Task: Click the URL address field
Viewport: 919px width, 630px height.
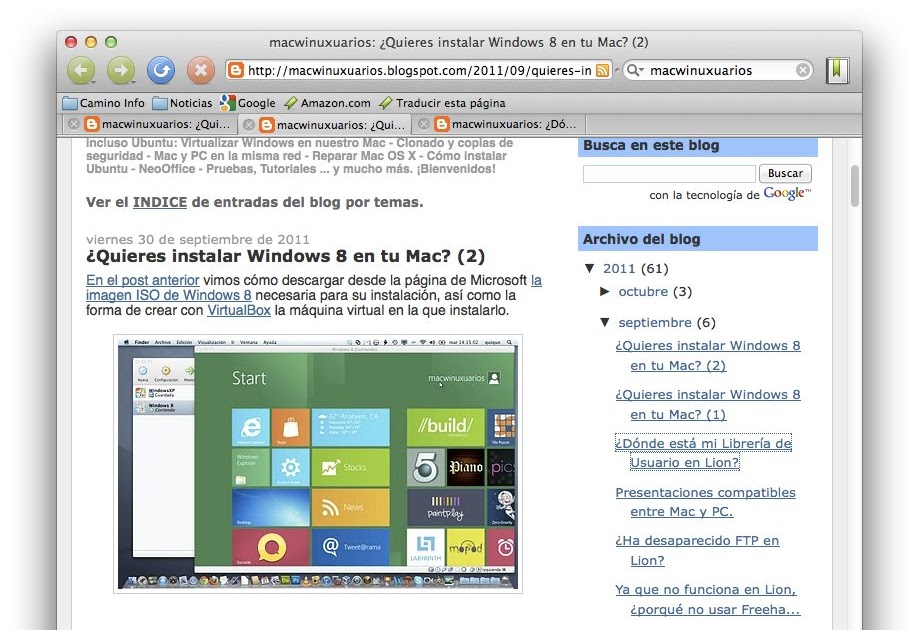Action: (x=419, y=71)
